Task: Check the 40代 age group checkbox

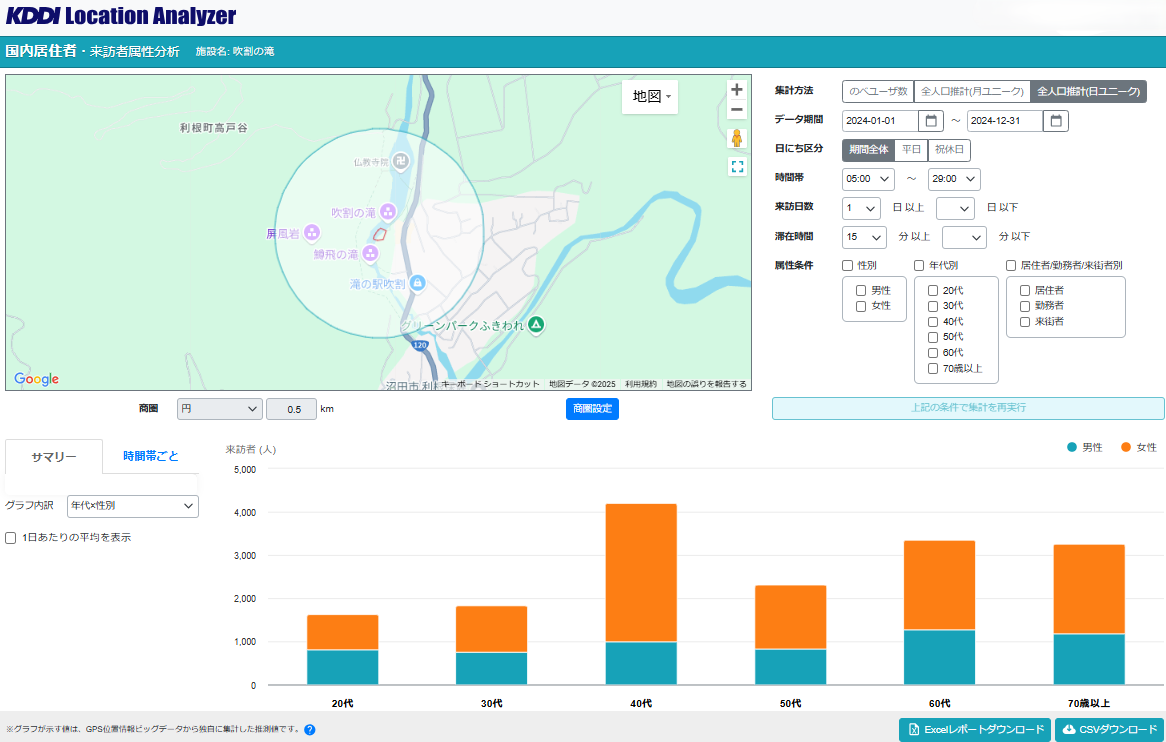Action: (933, 322)
